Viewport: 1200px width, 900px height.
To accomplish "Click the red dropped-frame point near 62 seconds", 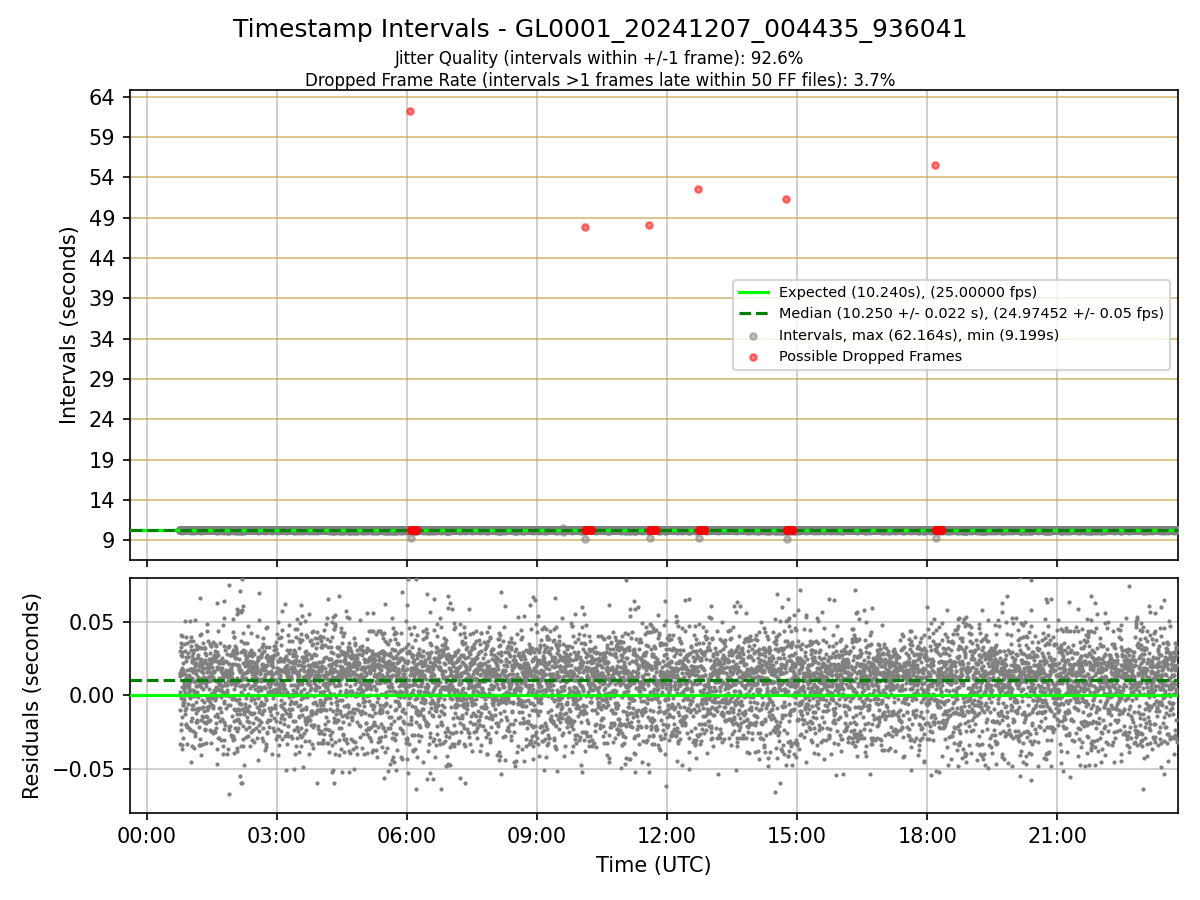I will click(410, 111).
